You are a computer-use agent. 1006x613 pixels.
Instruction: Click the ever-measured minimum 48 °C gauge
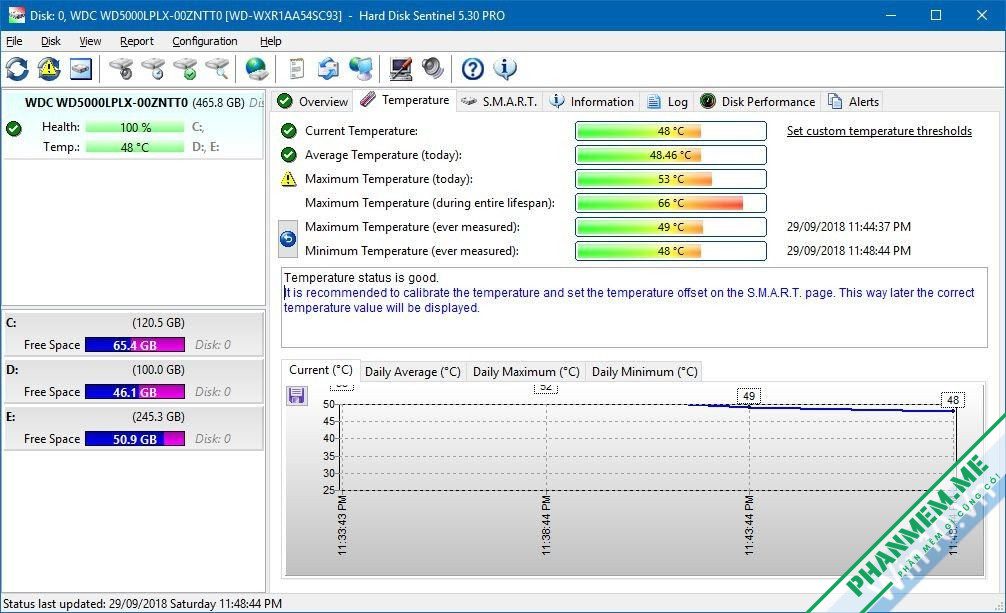670,251
